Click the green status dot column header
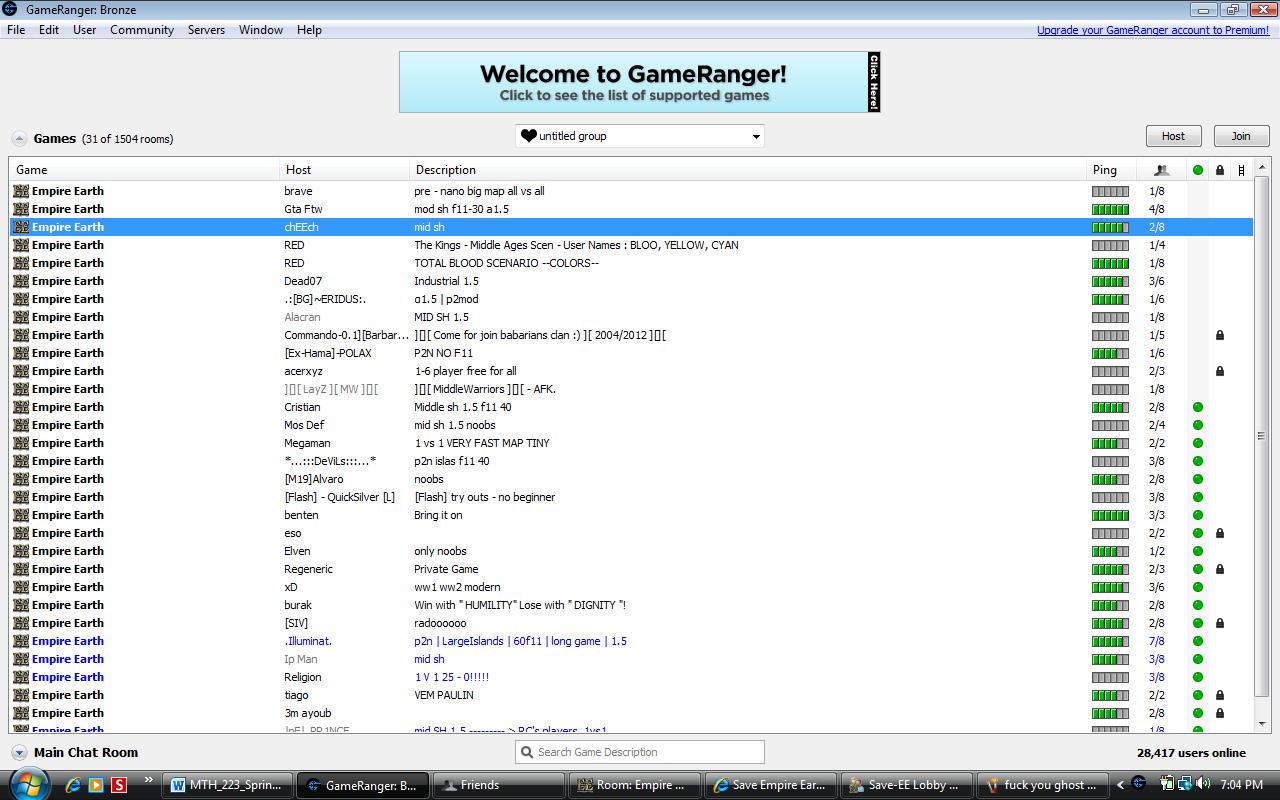Image resolution: width=1280 pixels, height=800 pixels. pos(1198,170)
